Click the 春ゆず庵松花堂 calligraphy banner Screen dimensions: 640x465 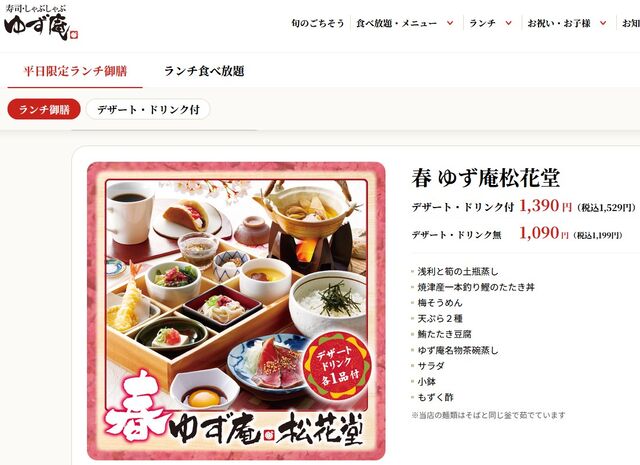tap(235, 425)
